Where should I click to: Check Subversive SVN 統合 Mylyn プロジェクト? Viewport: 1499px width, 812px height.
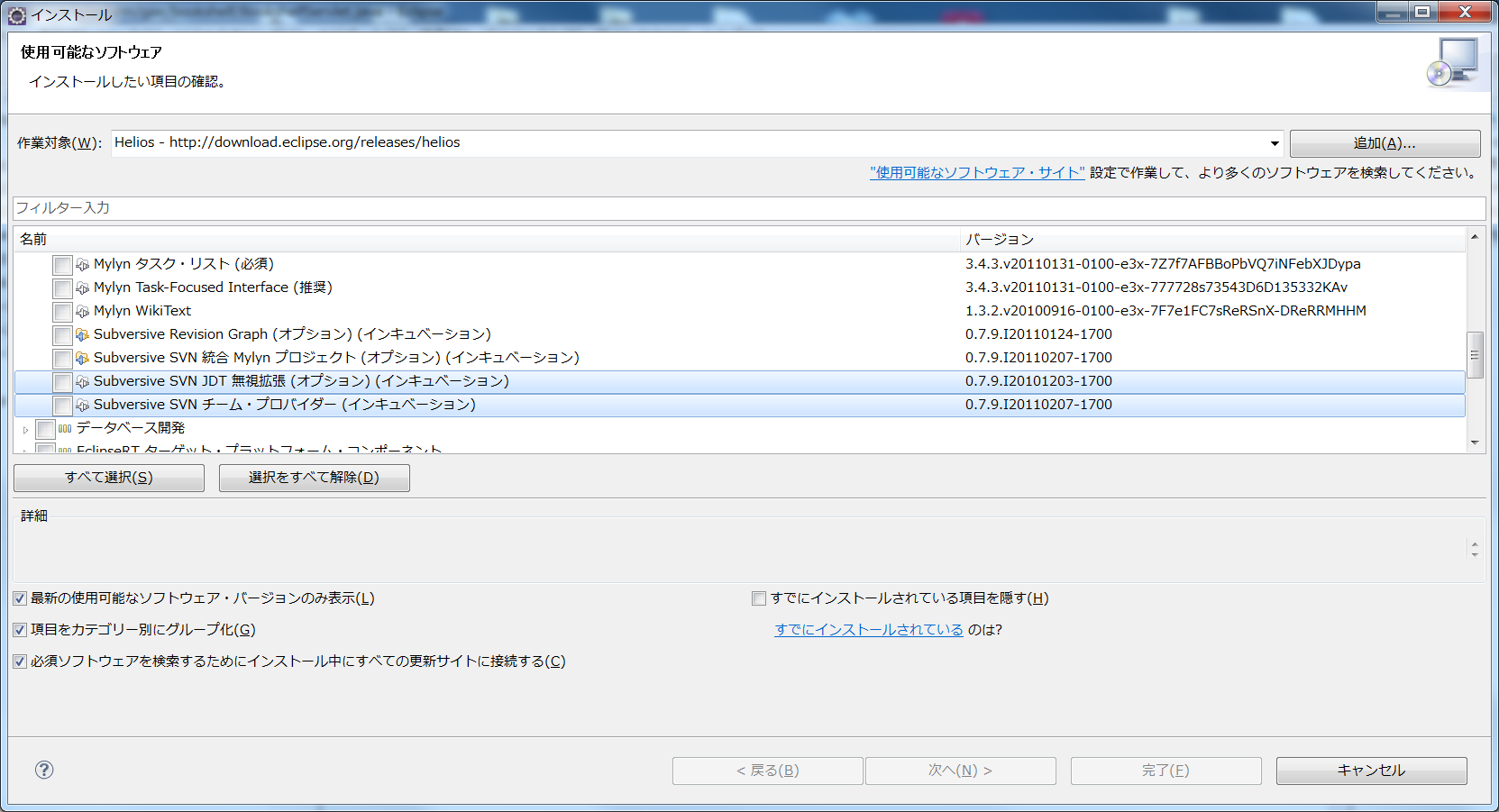[62, 359]
